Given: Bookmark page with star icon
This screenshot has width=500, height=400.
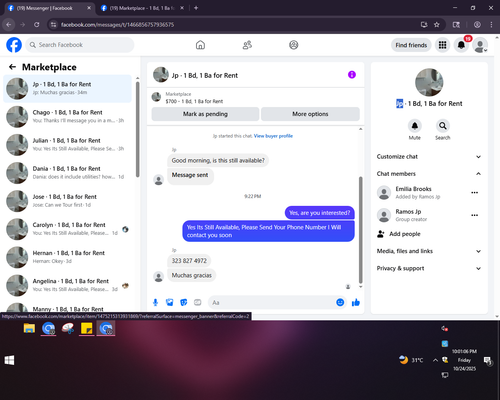Looking at the screenshot, I should [x=437, y=25].
